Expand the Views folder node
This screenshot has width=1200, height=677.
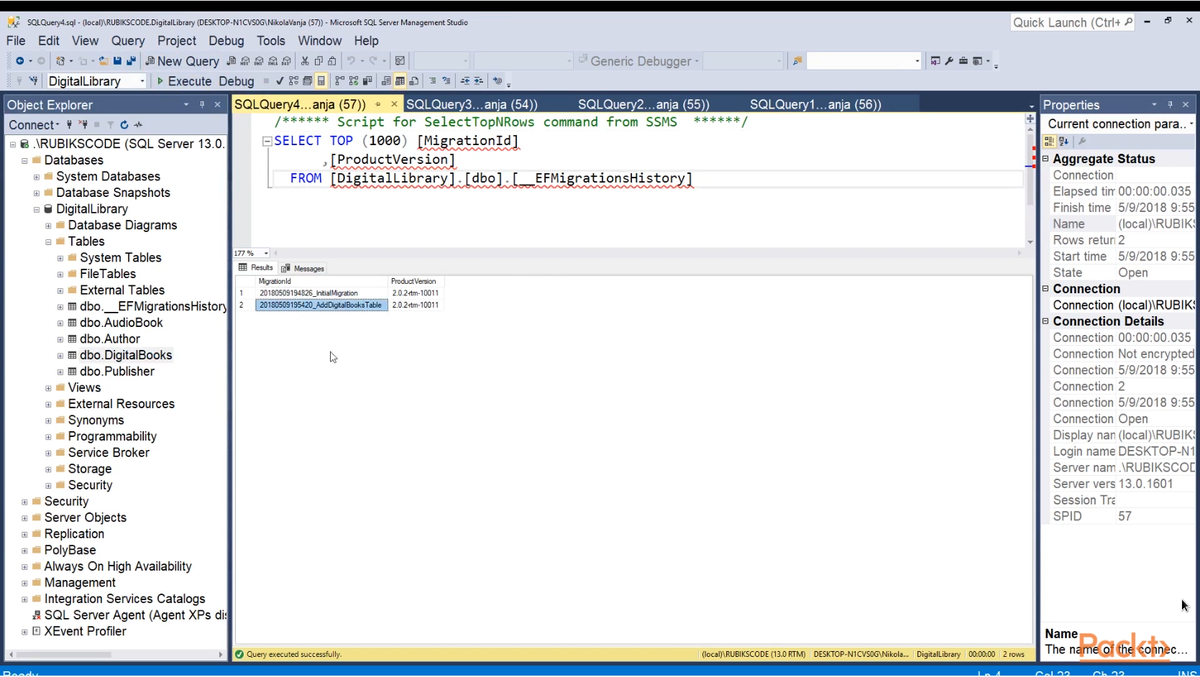[x=48, y=388]
